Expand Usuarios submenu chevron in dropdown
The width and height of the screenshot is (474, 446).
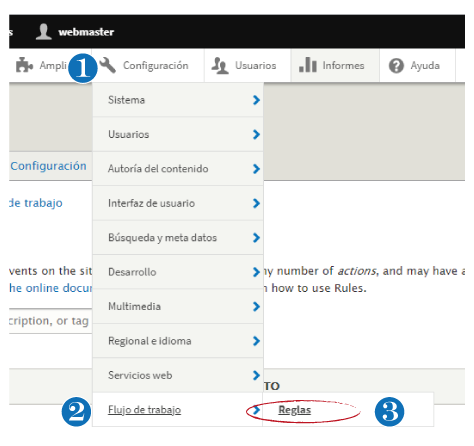[x=256, y=134]
